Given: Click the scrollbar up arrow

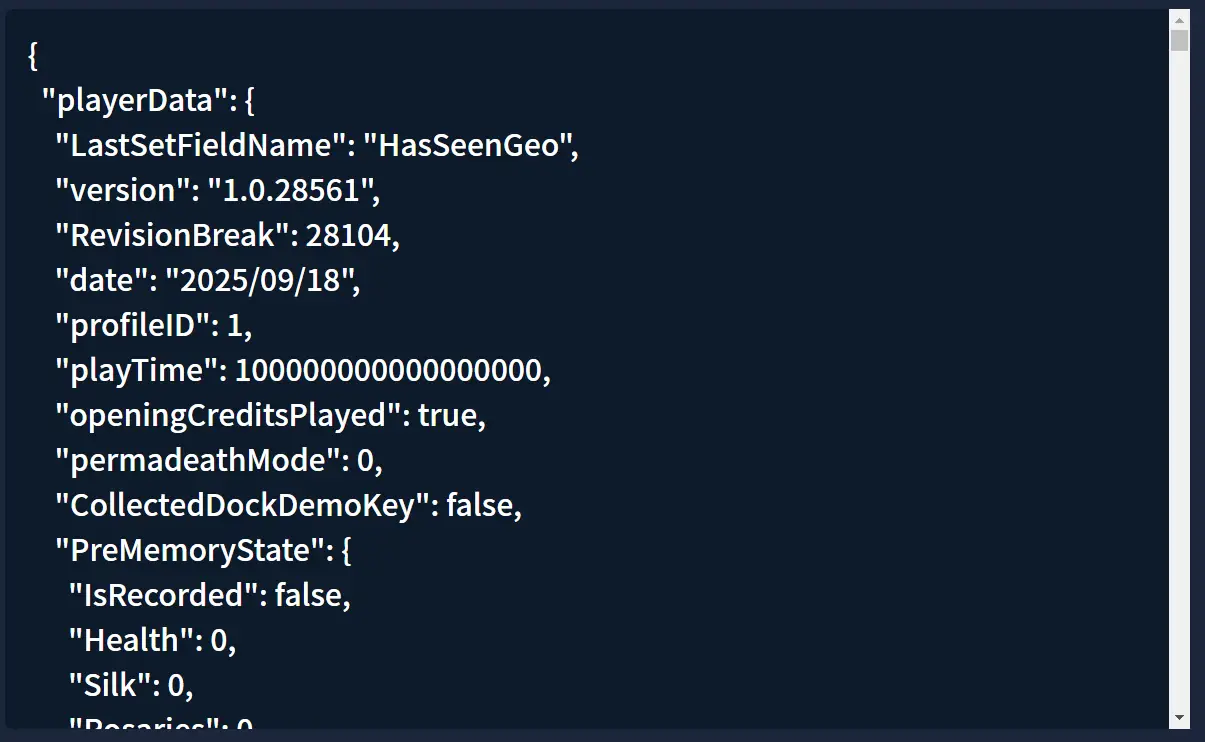Looking at the screenshot, I should click(1180, 20).
